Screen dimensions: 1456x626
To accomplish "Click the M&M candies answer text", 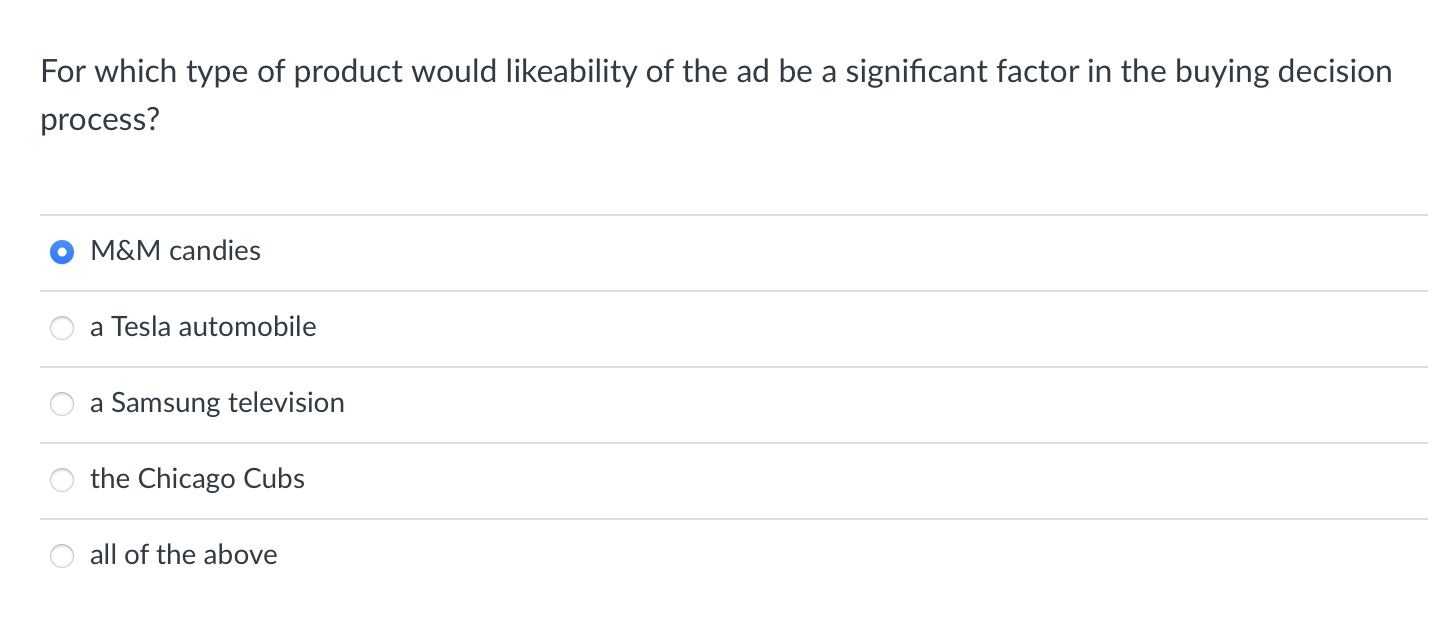I will [175, 252].
